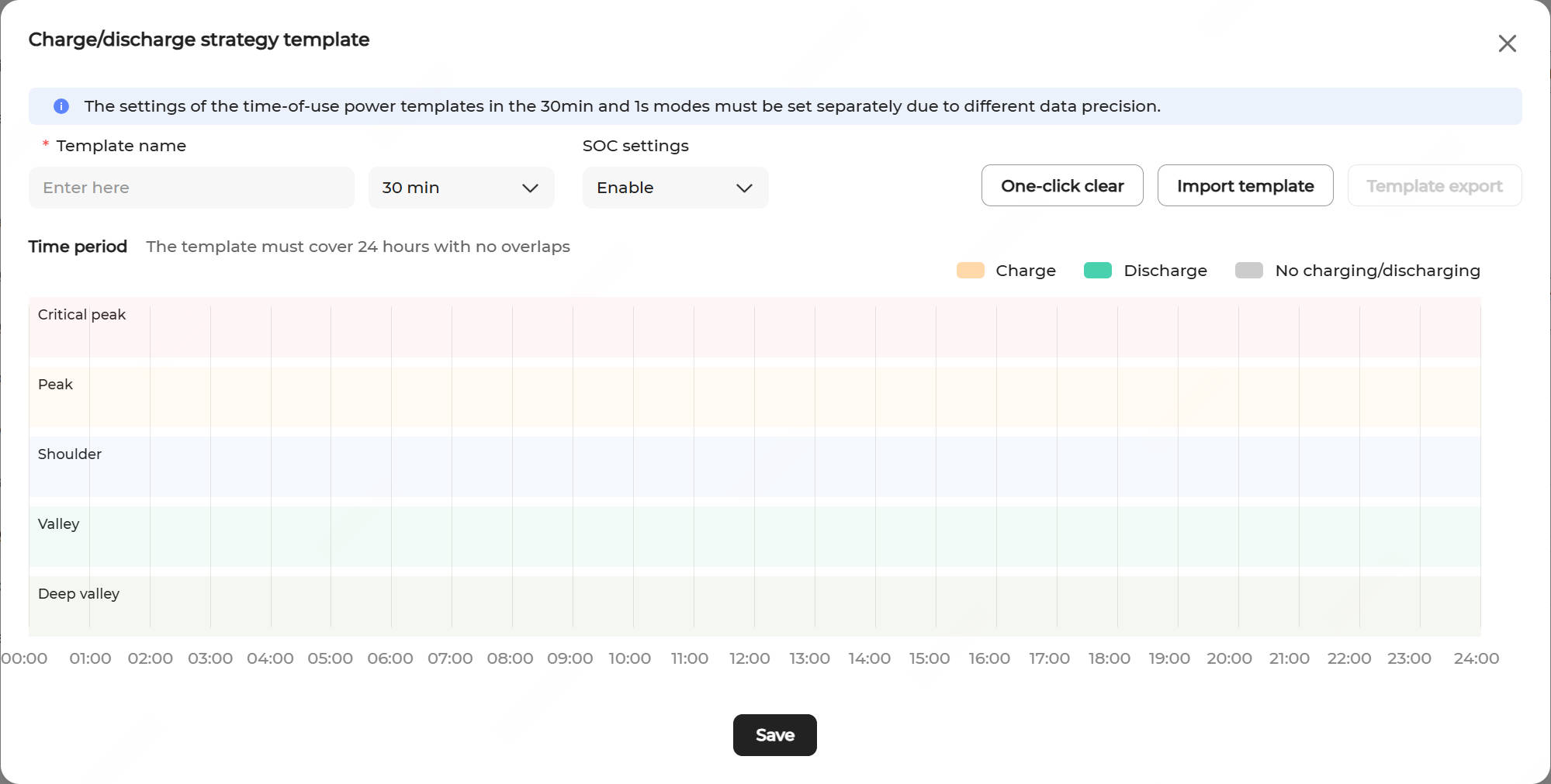The width and height of the screenshot is (1551, 784).
Task: Click the Import template button
Action: pos(1245,186)
